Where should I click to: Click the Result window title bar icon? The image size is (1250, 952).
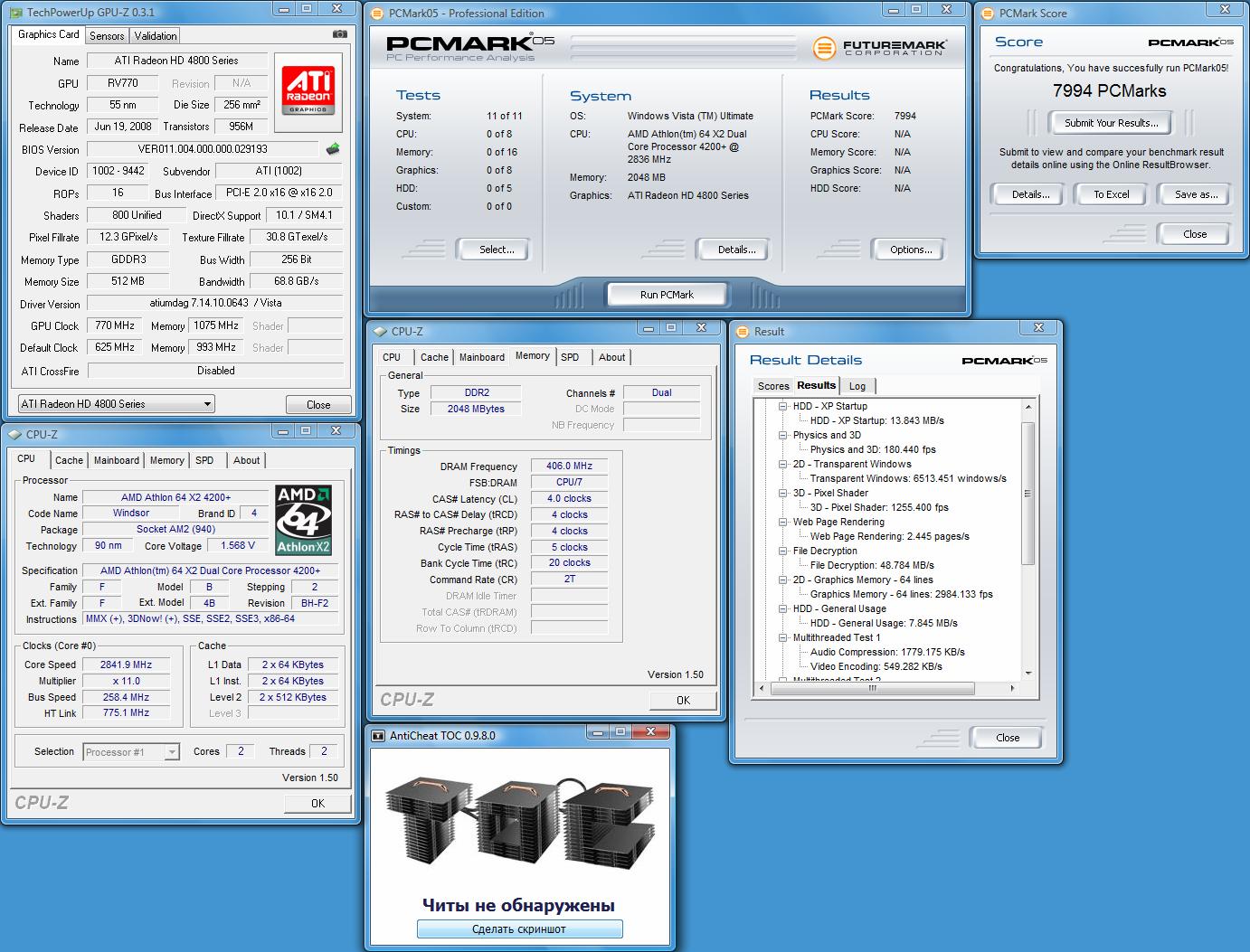[x=743, y=331]
